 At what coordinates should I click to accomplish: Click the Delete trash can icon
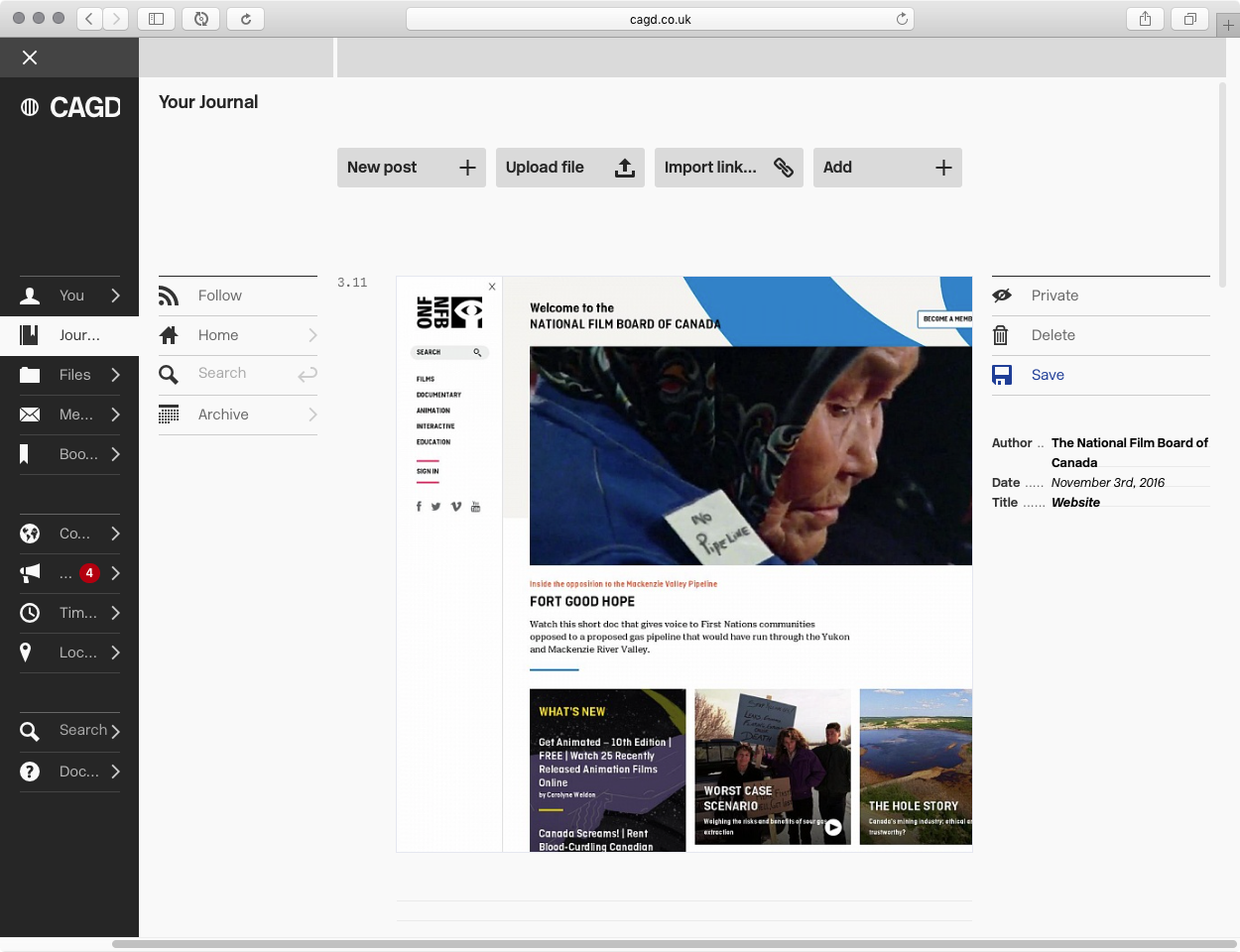click(x=1001, y=335)
